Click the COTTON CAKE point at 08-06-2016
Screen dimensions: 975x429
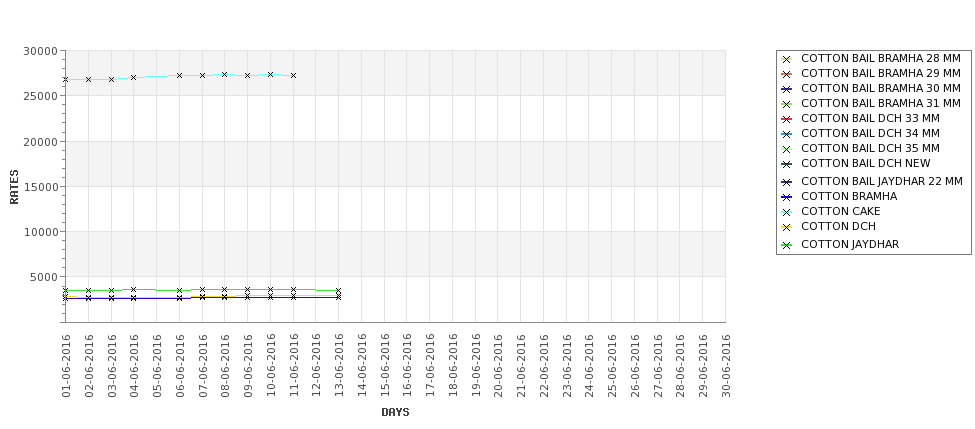pyautogui.click(x=224, y=75)
